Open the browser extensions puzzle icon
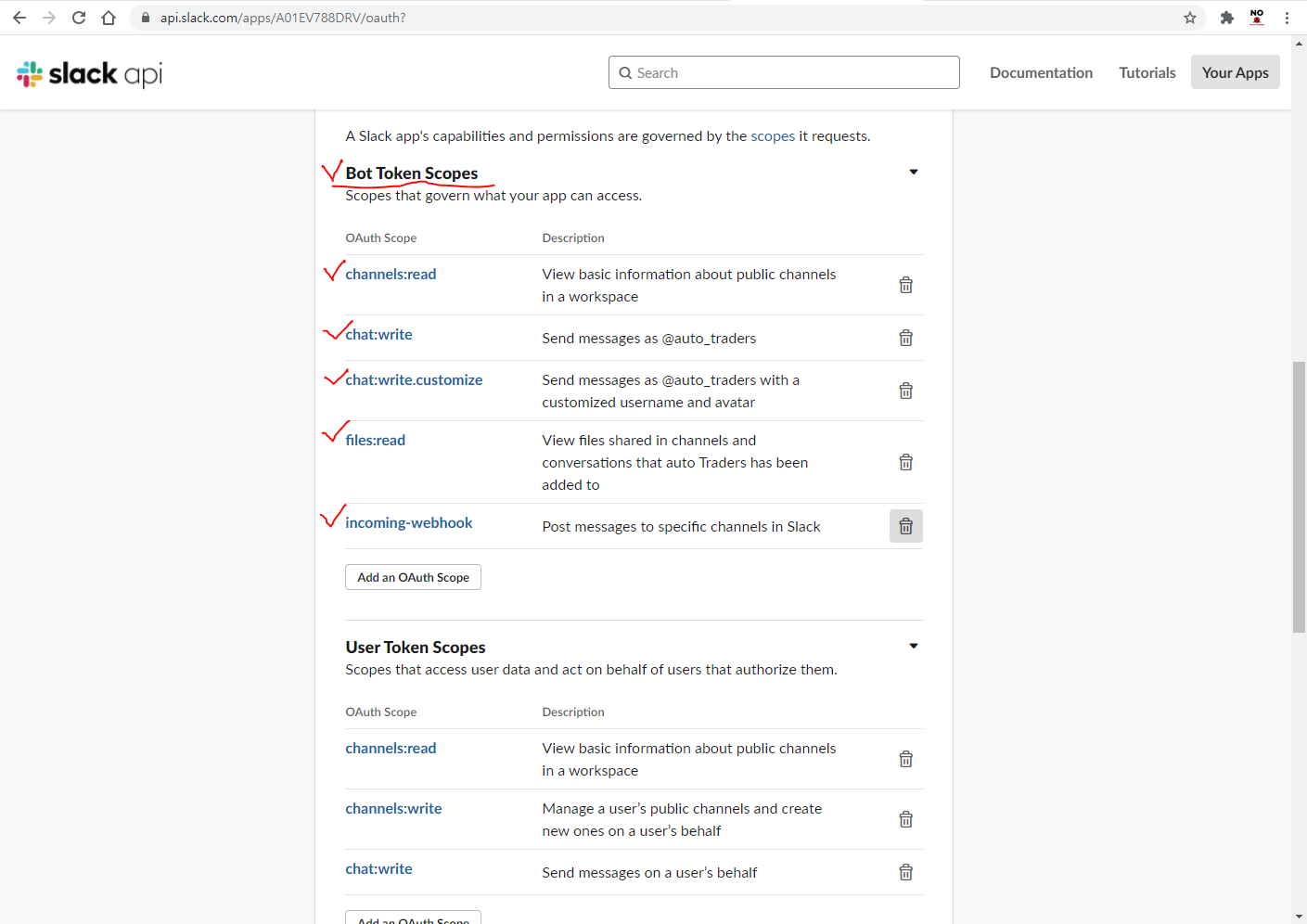This screenshot has height=924, width=1307. pyautogui.click(x=1227, y=18)
